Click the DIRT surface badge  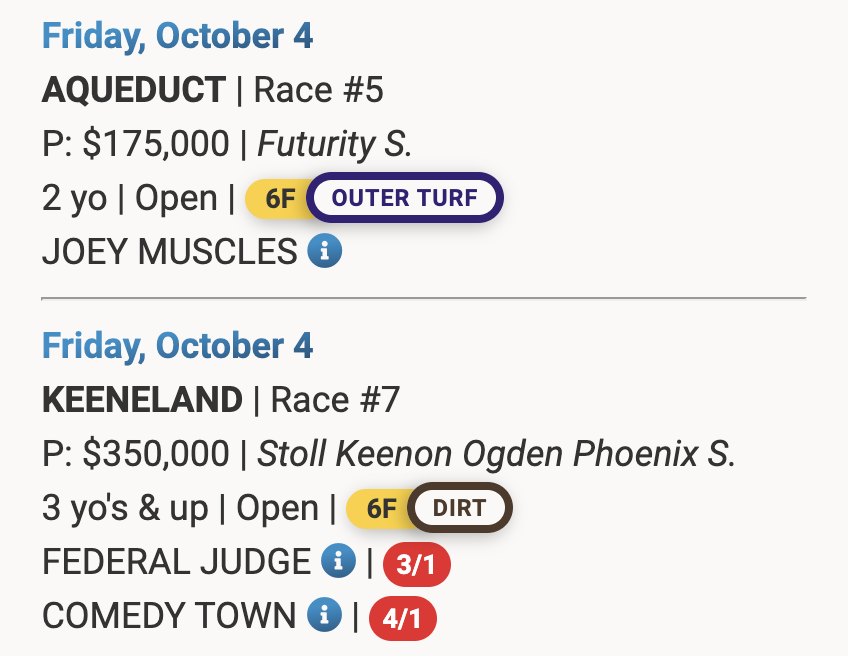[x=460, y=508]
